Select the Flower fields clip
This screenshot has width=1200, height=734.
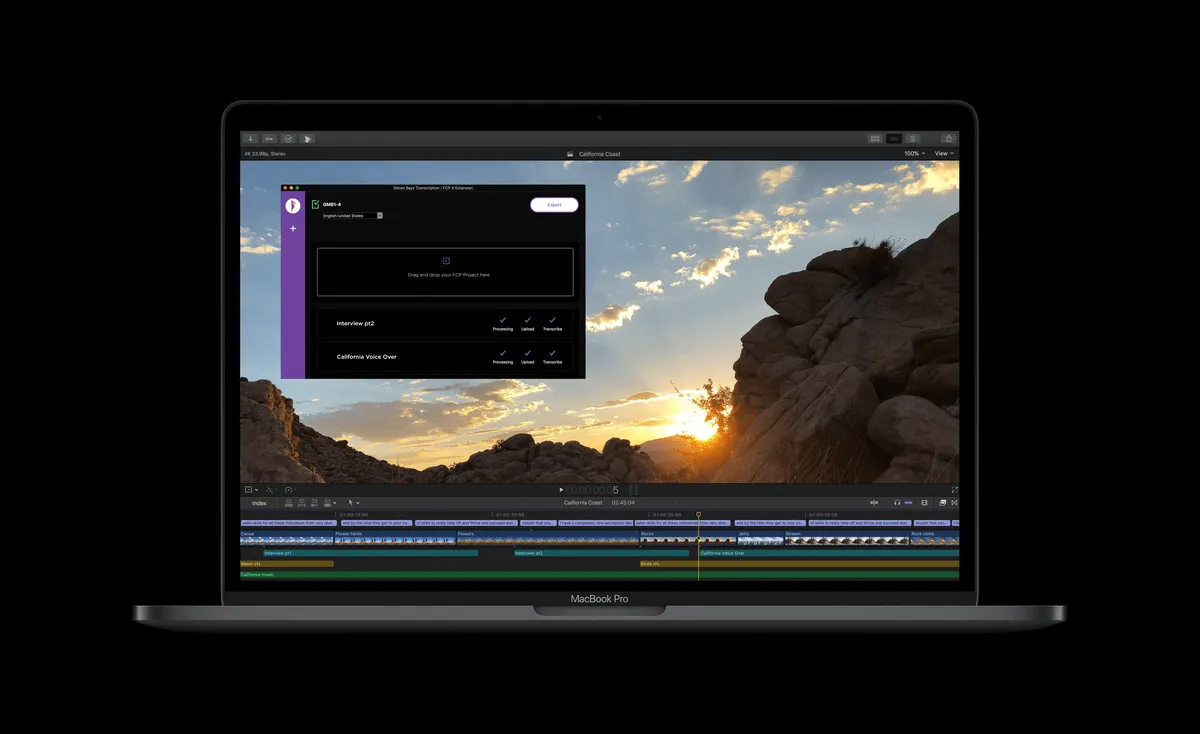tap(395, 538)
